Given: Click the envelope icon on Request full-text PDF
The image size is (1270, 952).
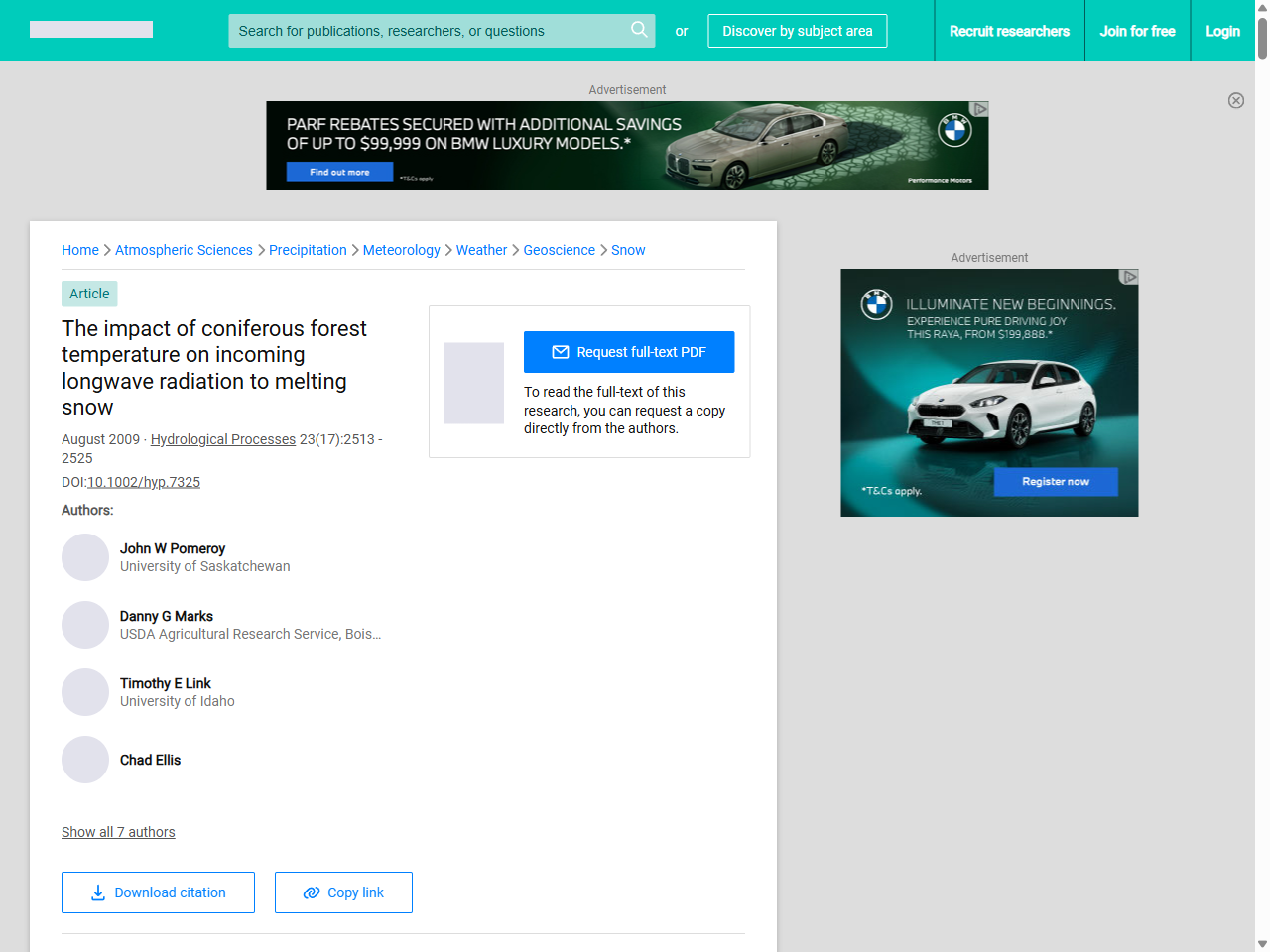Looking at the screenshot, I should point(561,352).
